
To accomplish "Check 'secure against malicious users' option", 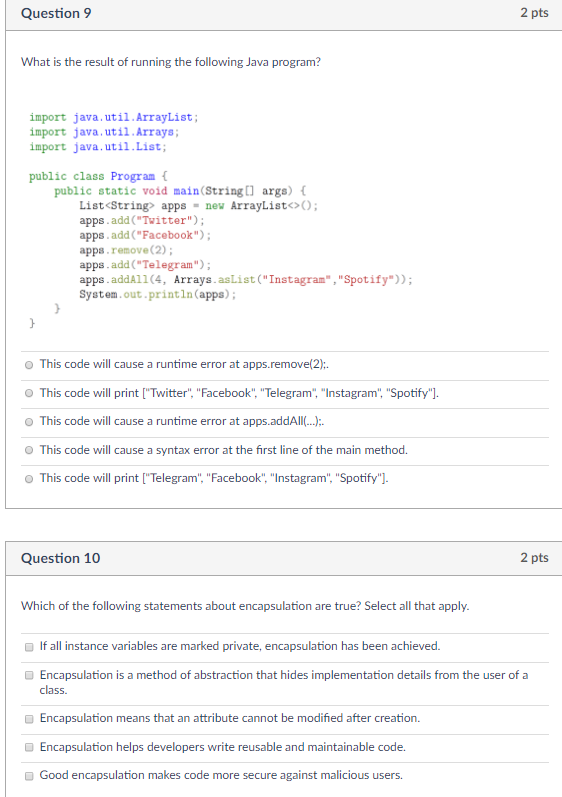I will click(x=29, y=776).
